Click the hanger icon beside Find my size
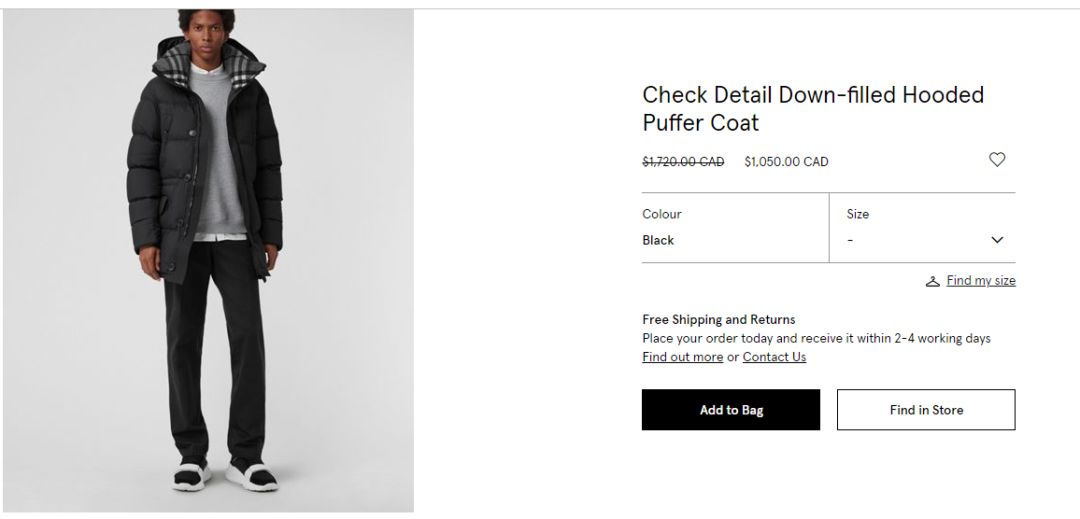 [x=933, y=282]
